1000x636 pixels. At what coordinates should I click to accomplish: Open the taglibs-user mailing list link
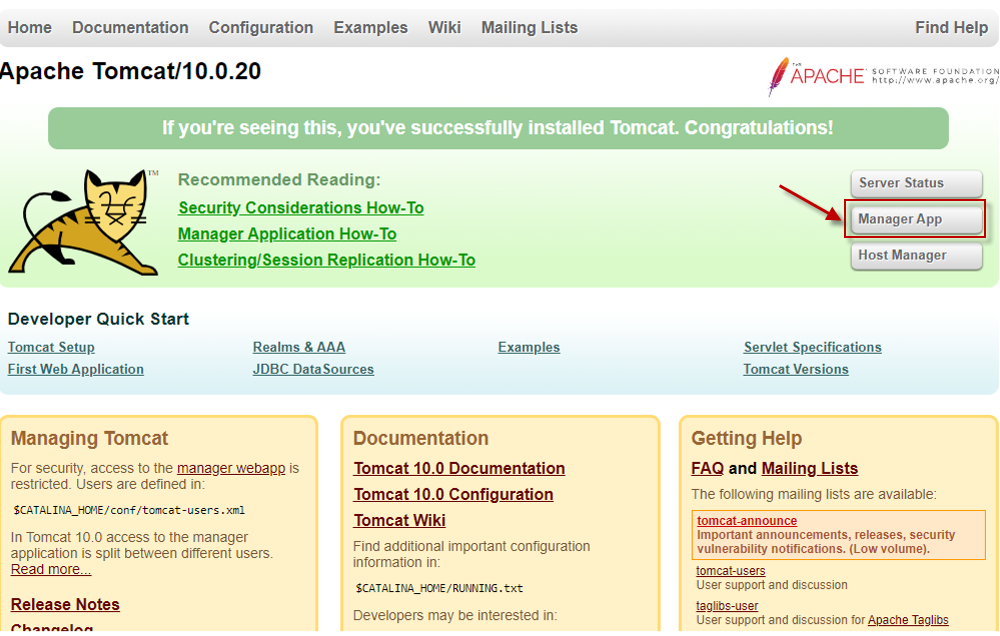727,606
